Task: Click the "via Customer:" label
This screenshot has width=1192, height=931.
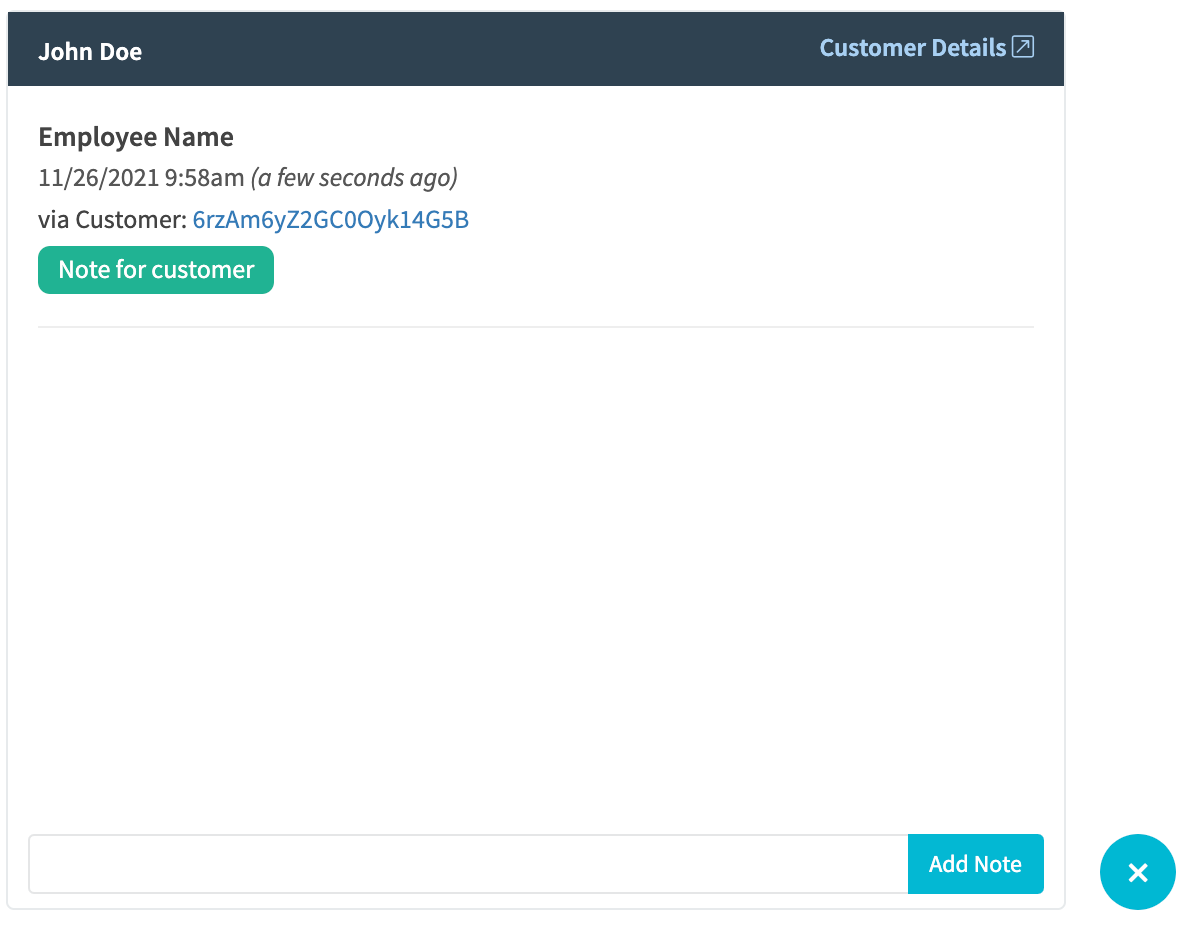Action: tap(113, 220)
